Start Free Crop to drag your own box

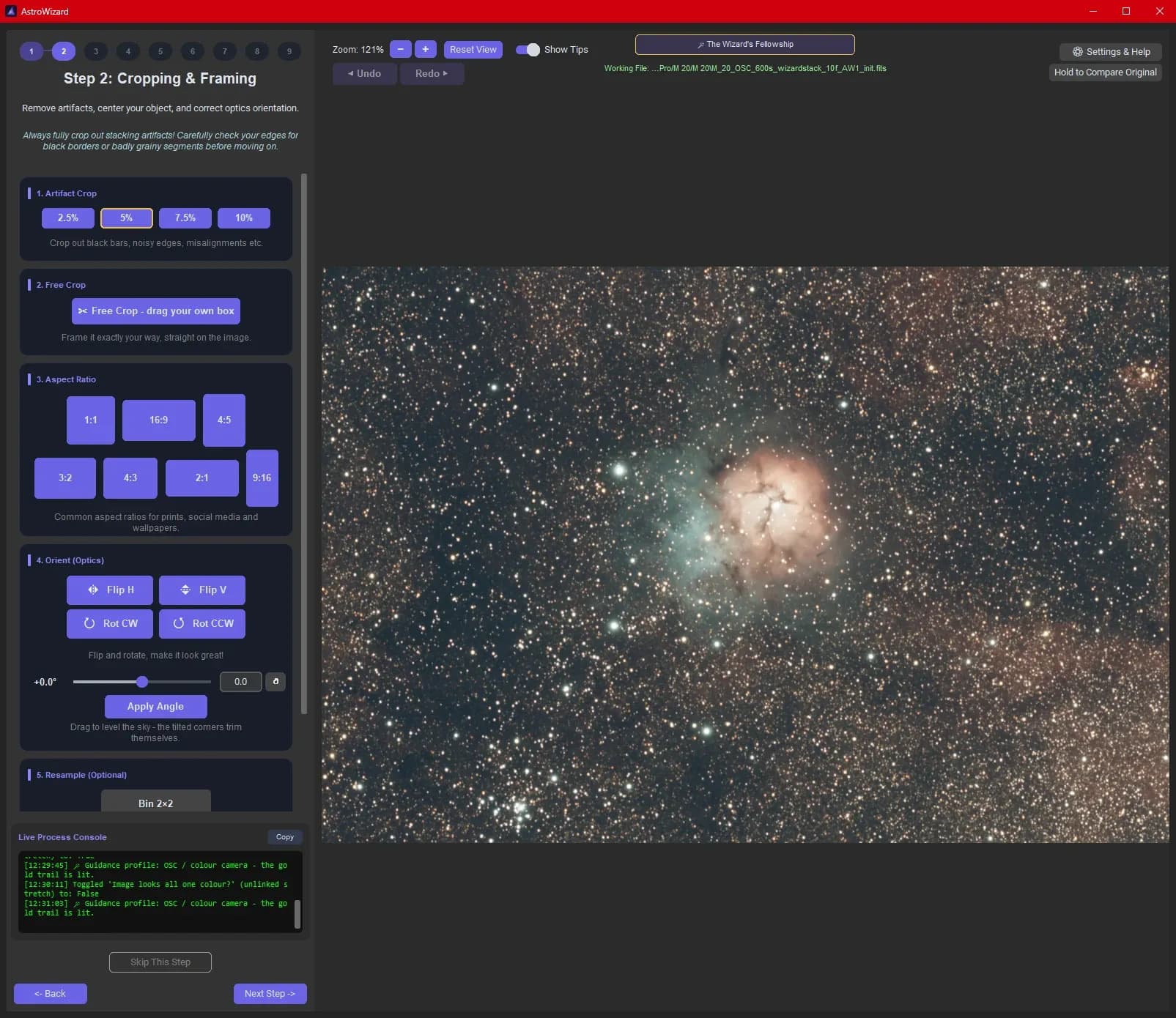coord(156,311)
